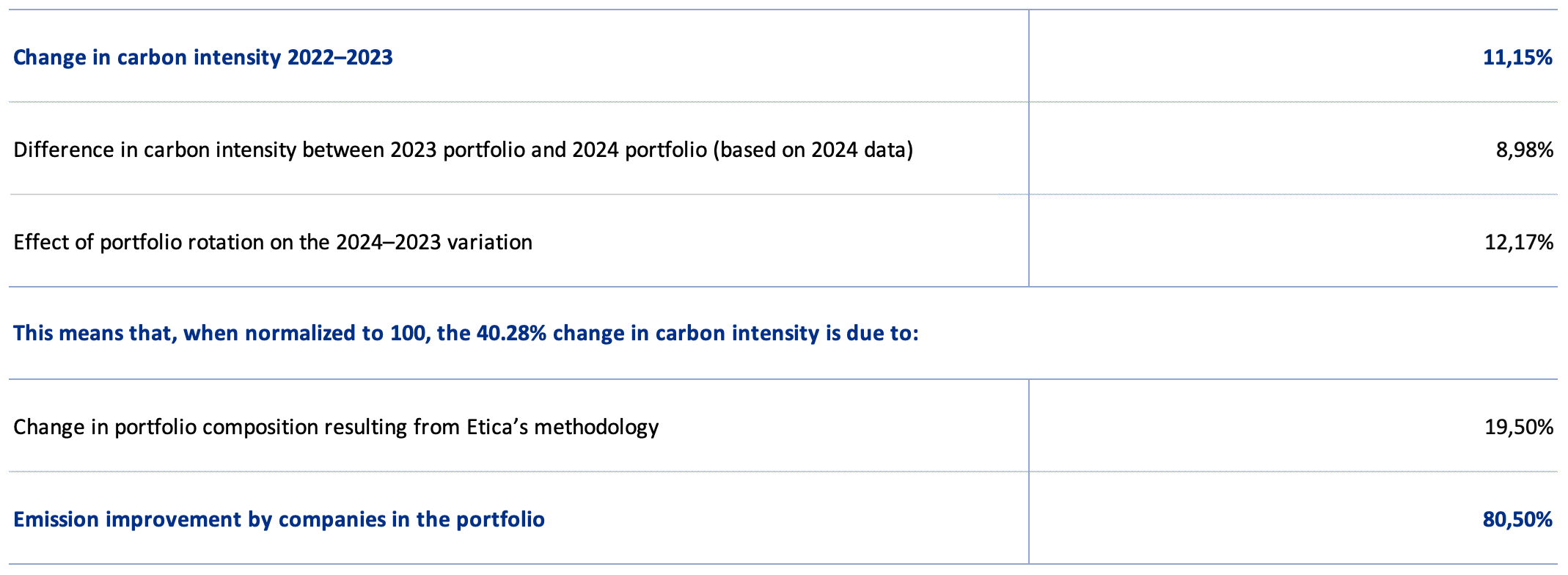The width and height of the screenshot is (1568, 575).
Task: Select the 12,17% value
Action: click(x=1518, y=242)
